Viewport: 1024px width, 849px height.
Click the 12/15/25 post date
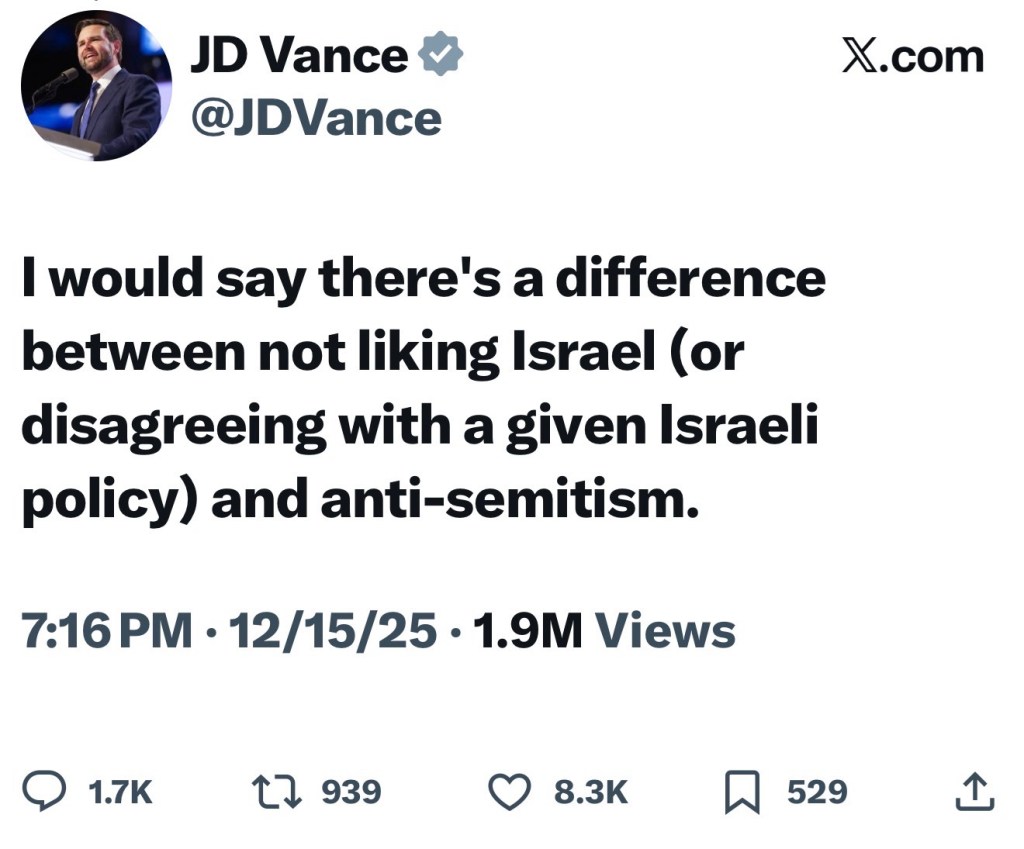(333, 631)
